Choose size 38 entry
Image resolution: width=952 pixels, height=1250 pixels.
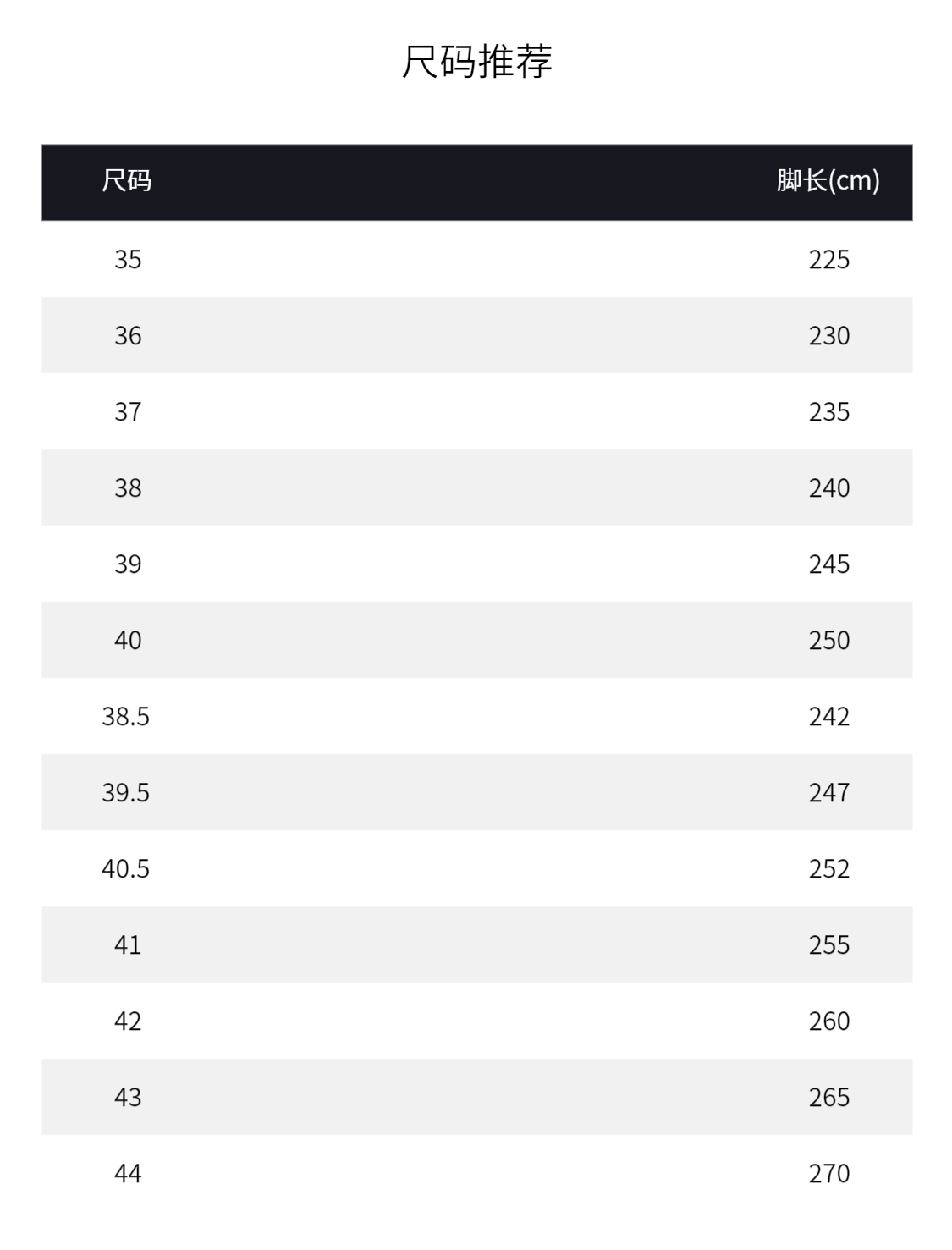128,487
